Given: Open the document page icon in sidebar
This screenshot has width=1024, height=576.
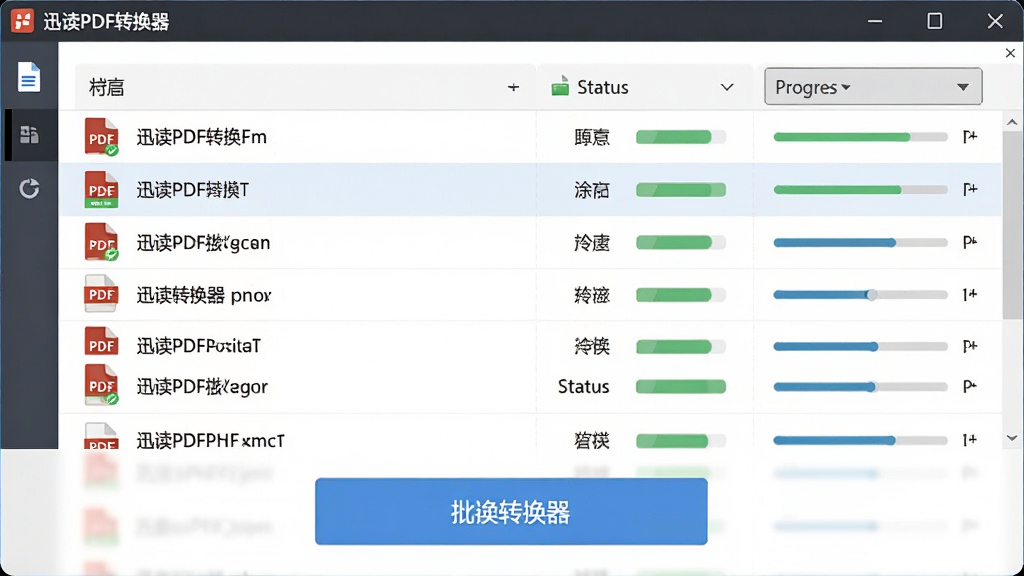Looking at the screenshot, I should click(29, 78).
